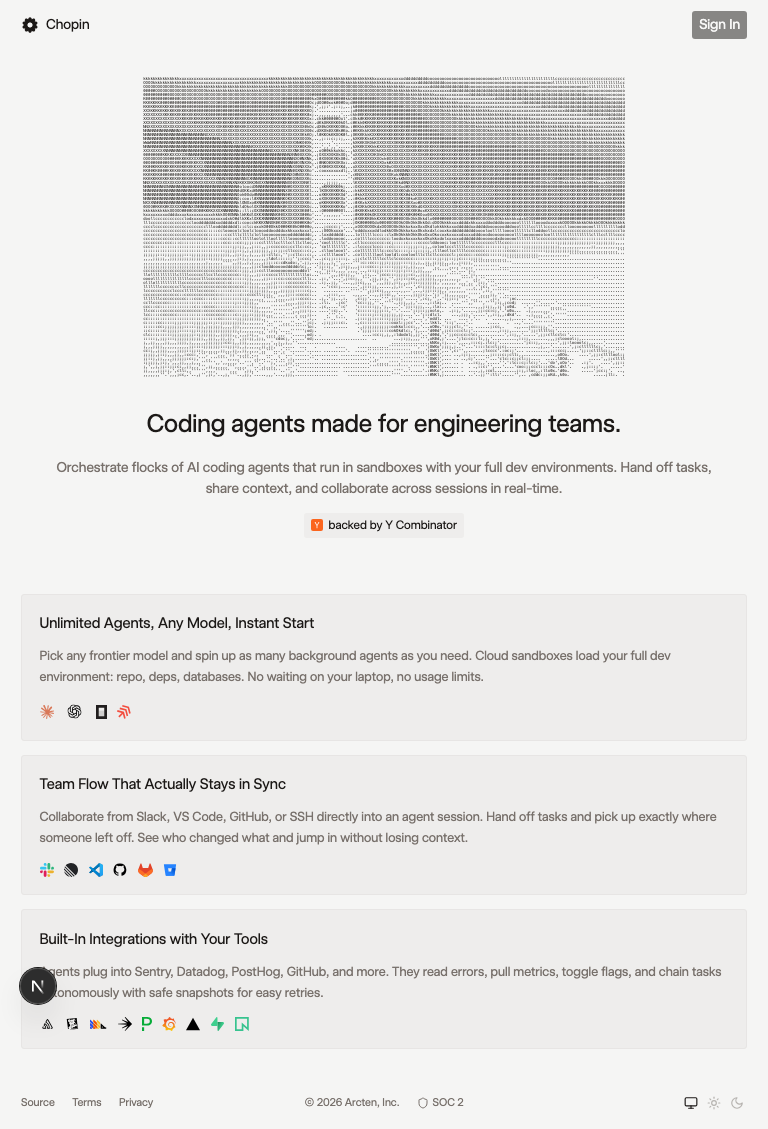Click the Grafana swirl icon
Image resolution: width=768 pixels, height=1129 pixels.
click(x=169, y=1024)
